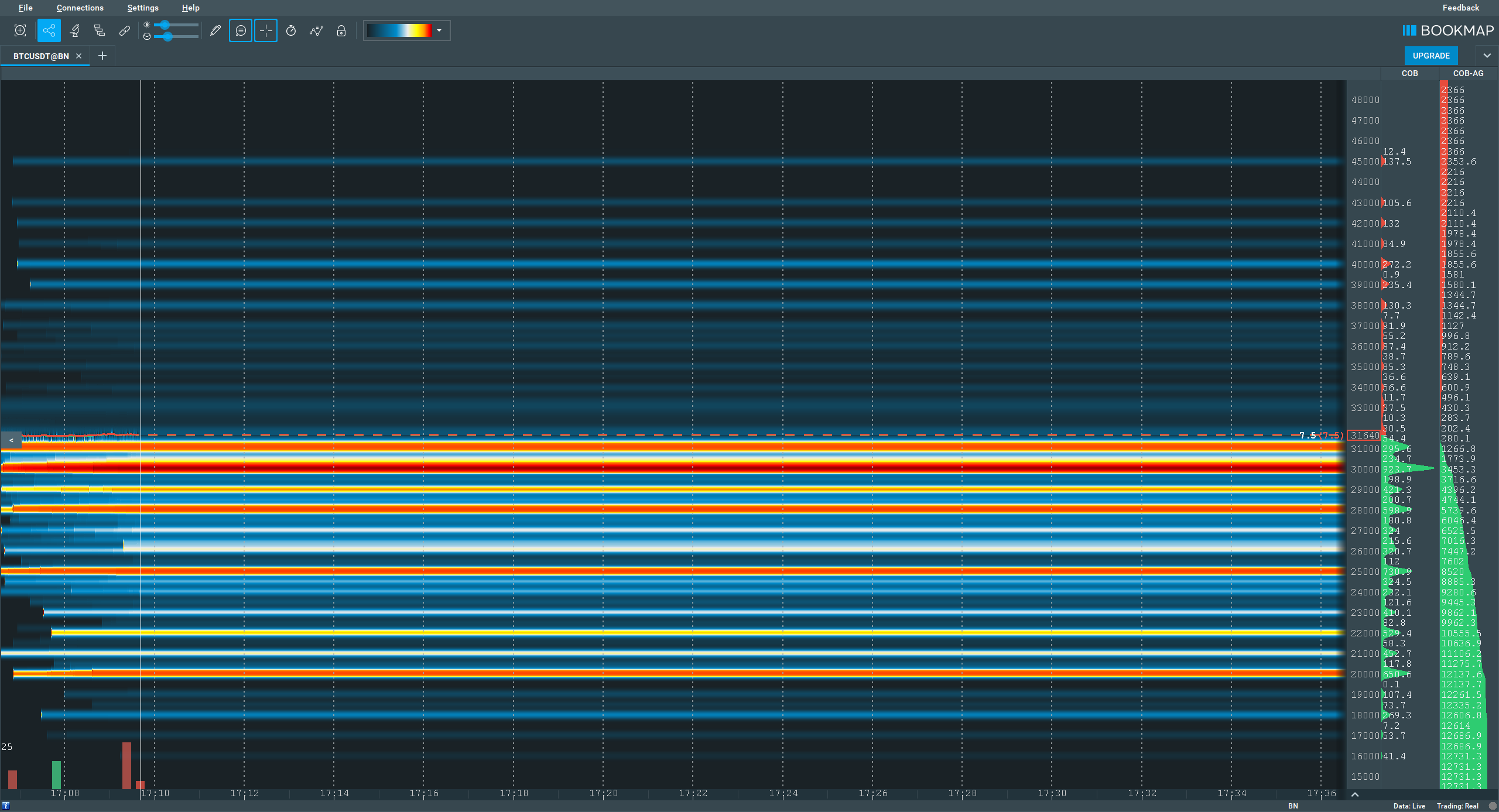Screen dimensions: 1499x812
Task: Open the line-chart indicators icon
Action: point(316,30)
